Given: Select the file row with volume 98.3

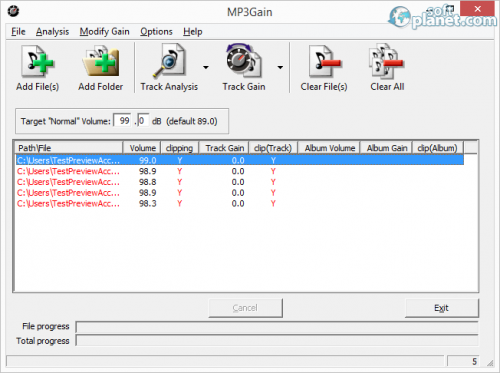Looking at the screenshot, I should click(240, 203).
